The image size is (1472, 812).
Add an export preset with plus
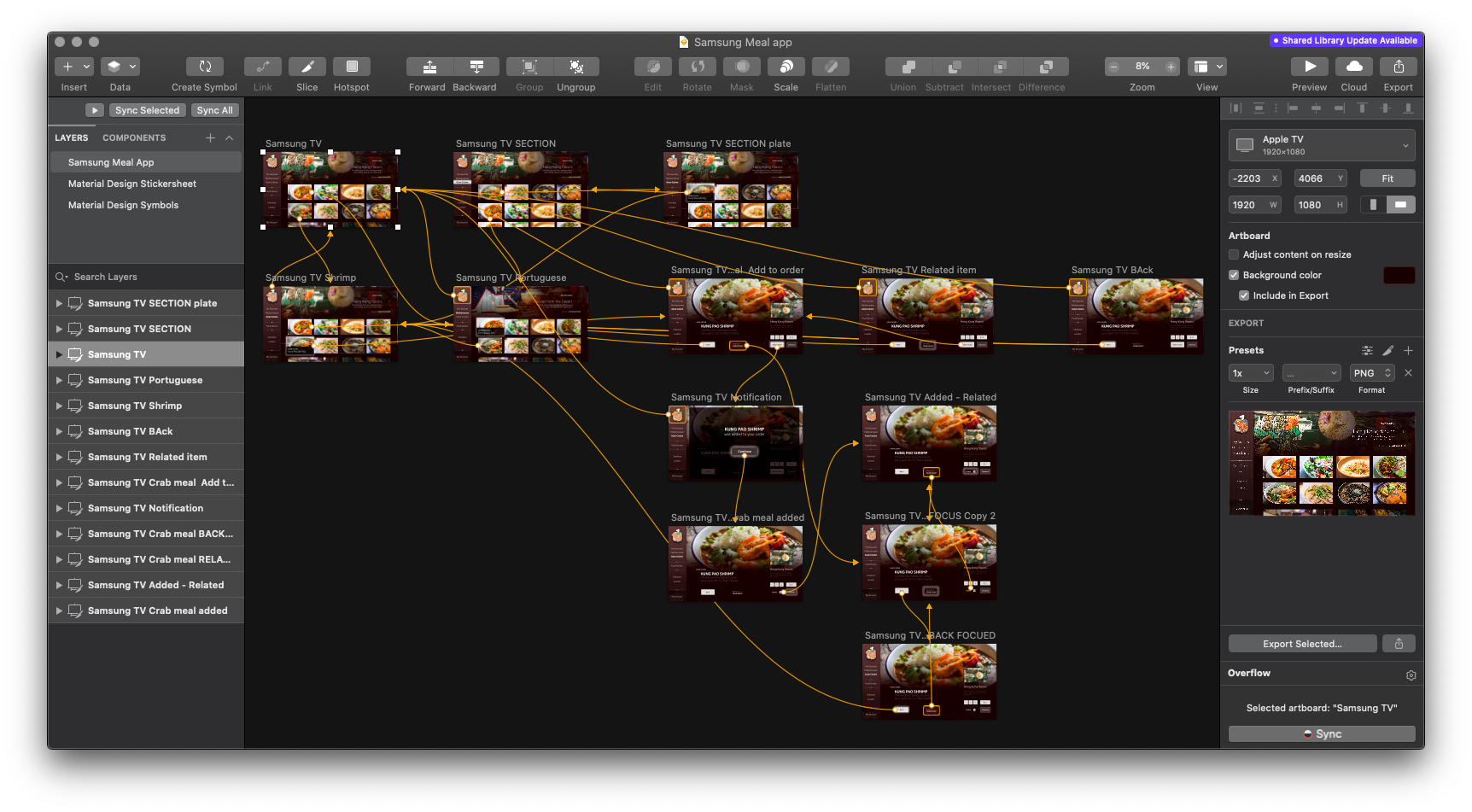click(x=1408, y=350)
